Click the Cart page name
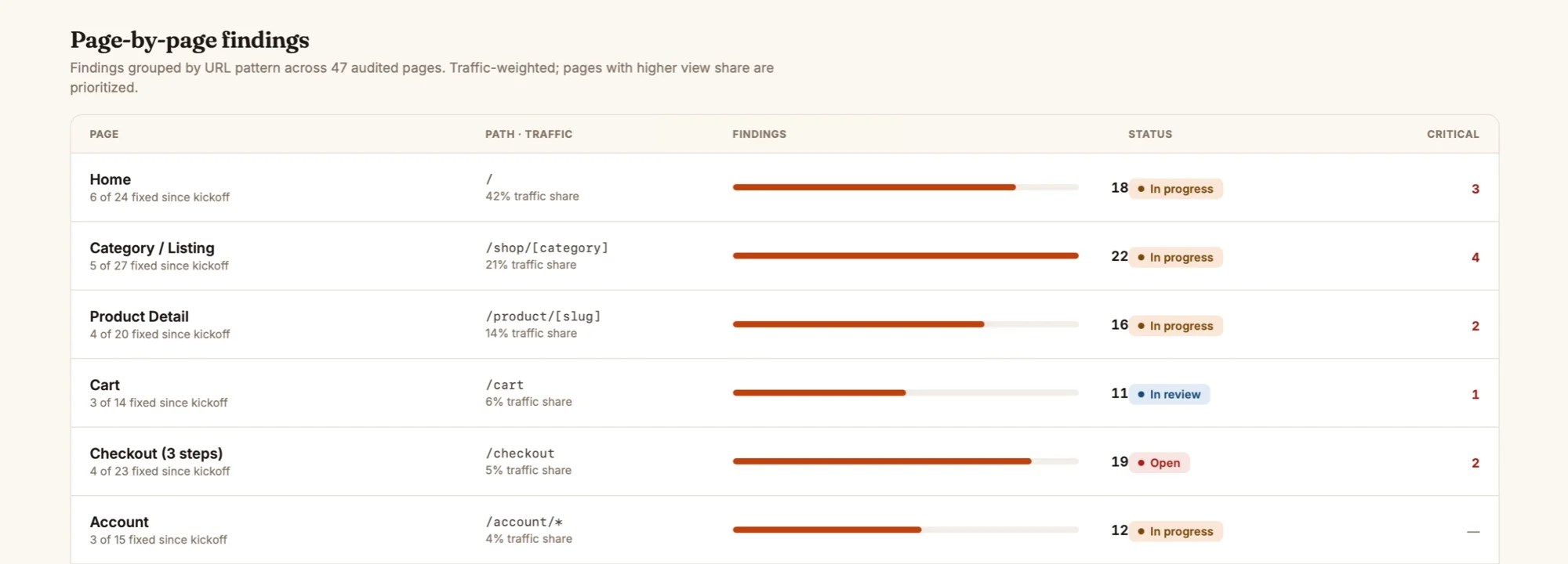Screen dimensions: 1568x564 click(x=104, y=385)
